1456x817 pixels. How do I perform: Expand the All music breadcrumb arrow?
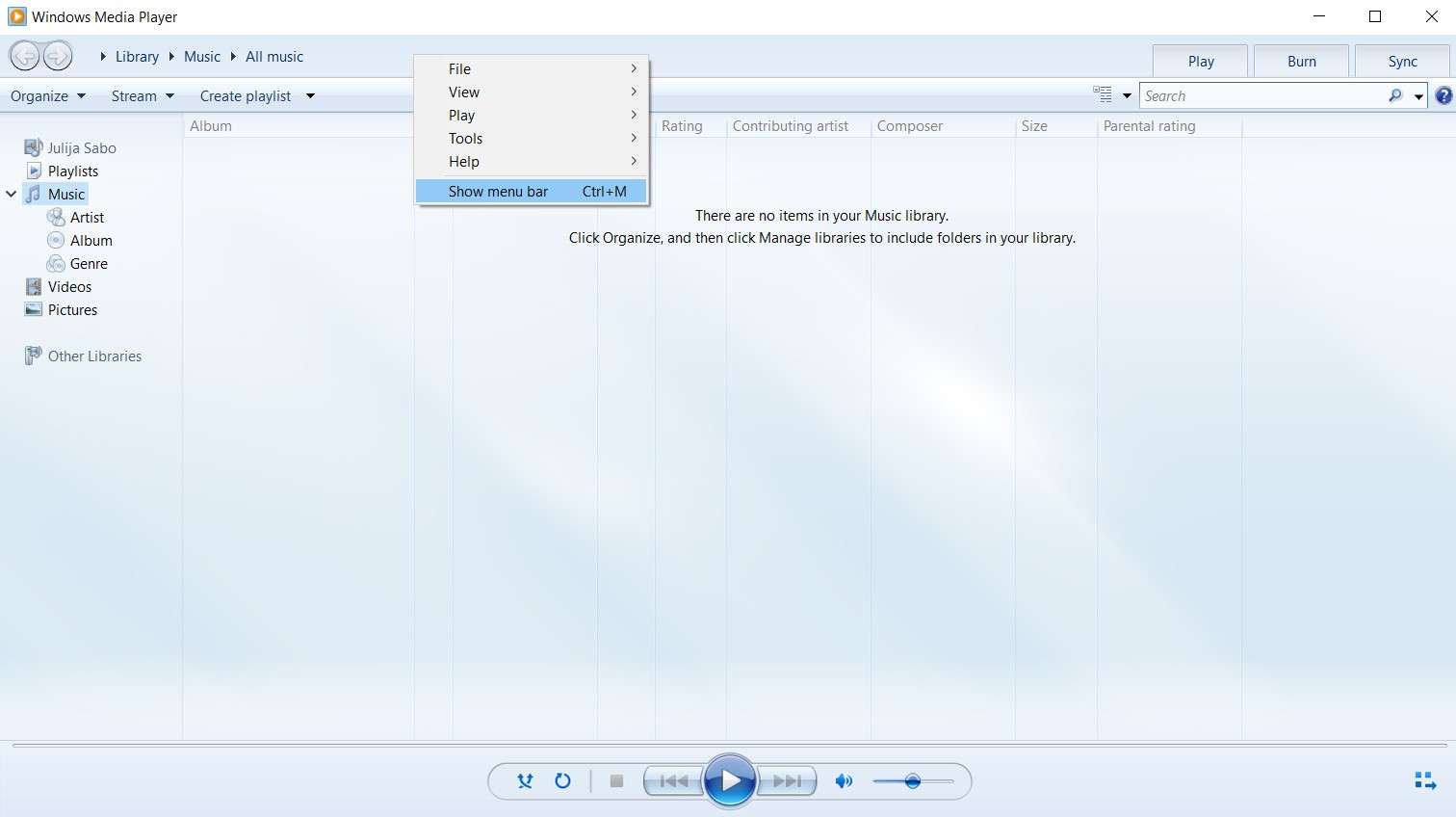click(233, 57)
